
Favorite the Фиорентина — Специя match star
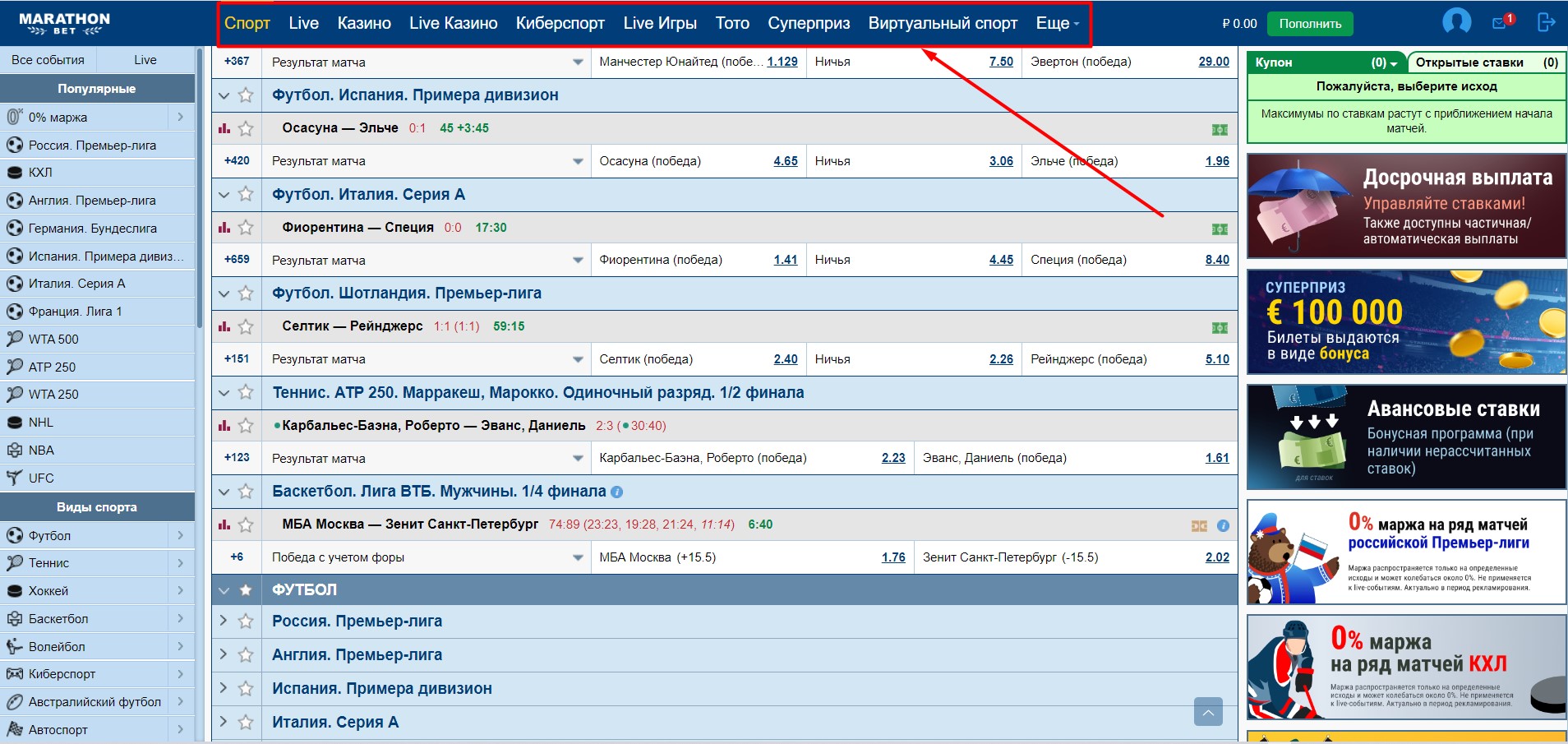[245, 228]
